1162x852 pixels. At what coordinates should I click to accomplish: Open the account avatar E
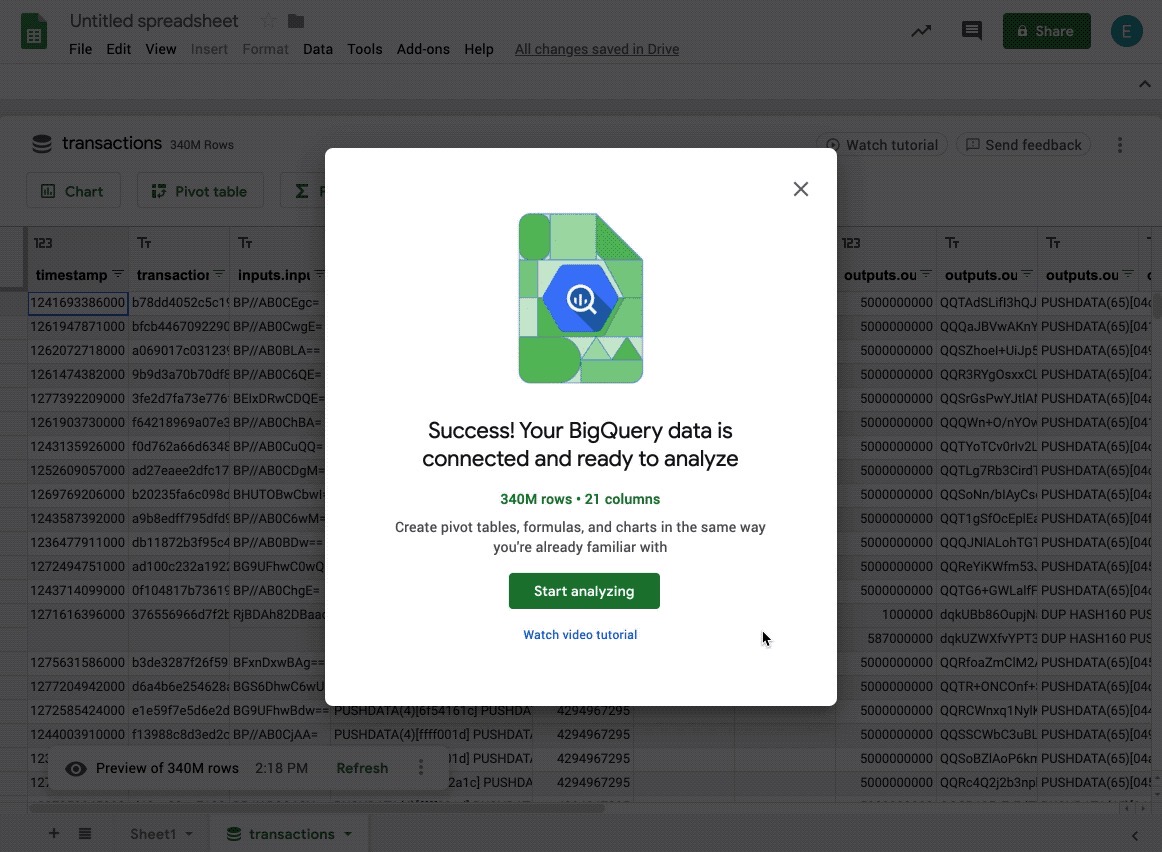[1127, 31]
